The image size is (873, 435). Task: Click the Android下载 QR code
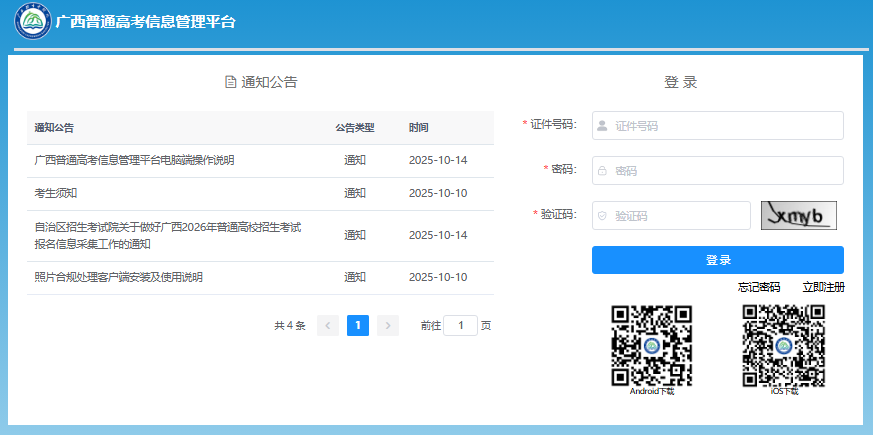click(651, 345)
